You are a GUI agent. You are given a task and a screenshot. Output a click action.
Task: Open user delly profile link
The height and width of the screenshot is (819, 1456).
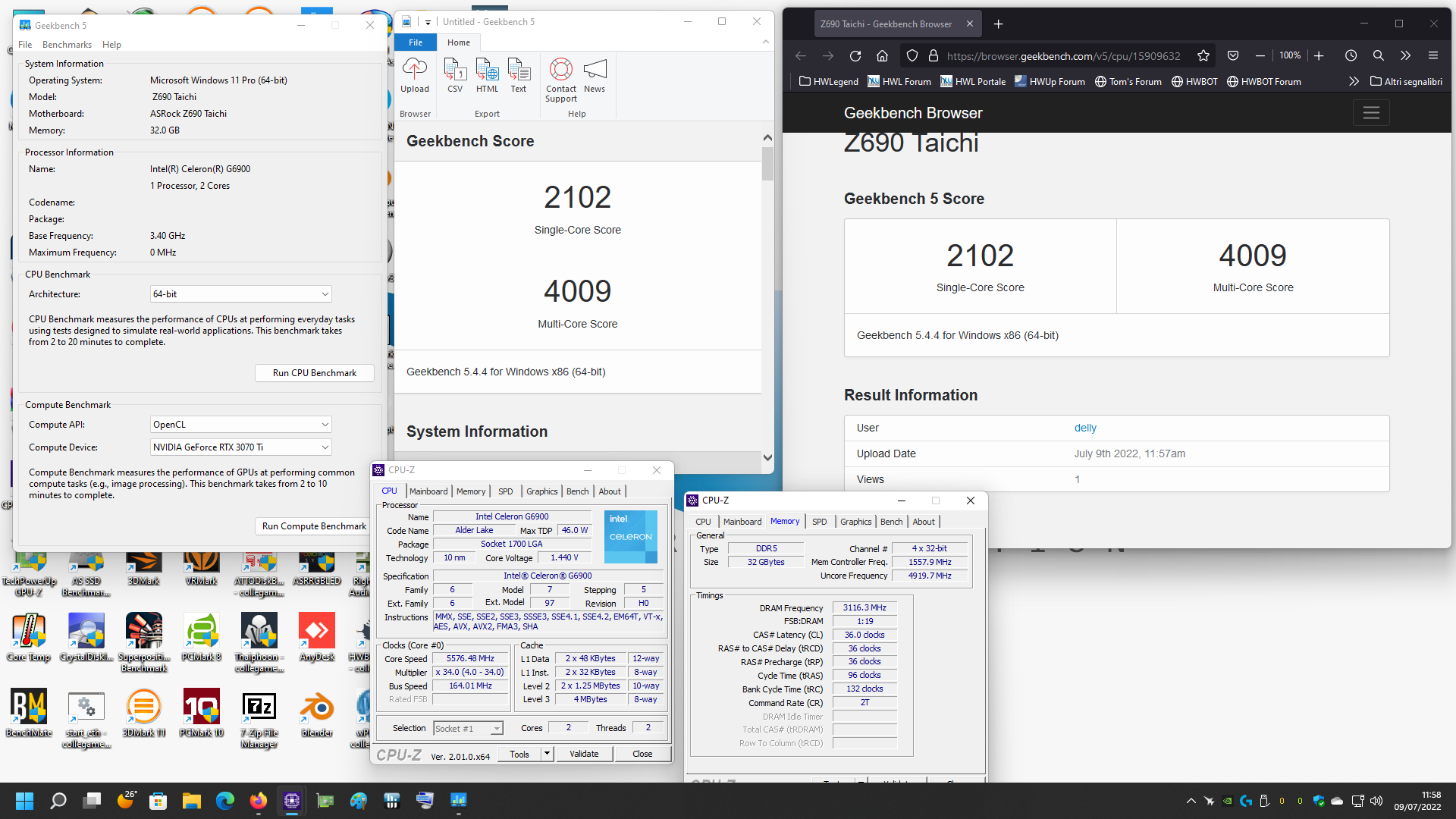click(x=1085, y=428)
